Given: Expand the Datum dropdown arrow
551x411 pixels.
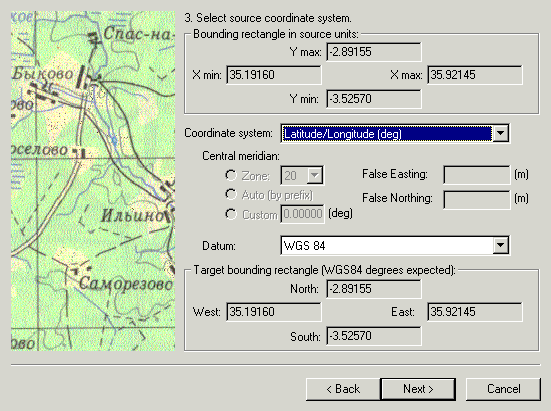Looking at the screenshot, I should pyautogui.click(x=500, y=245).
